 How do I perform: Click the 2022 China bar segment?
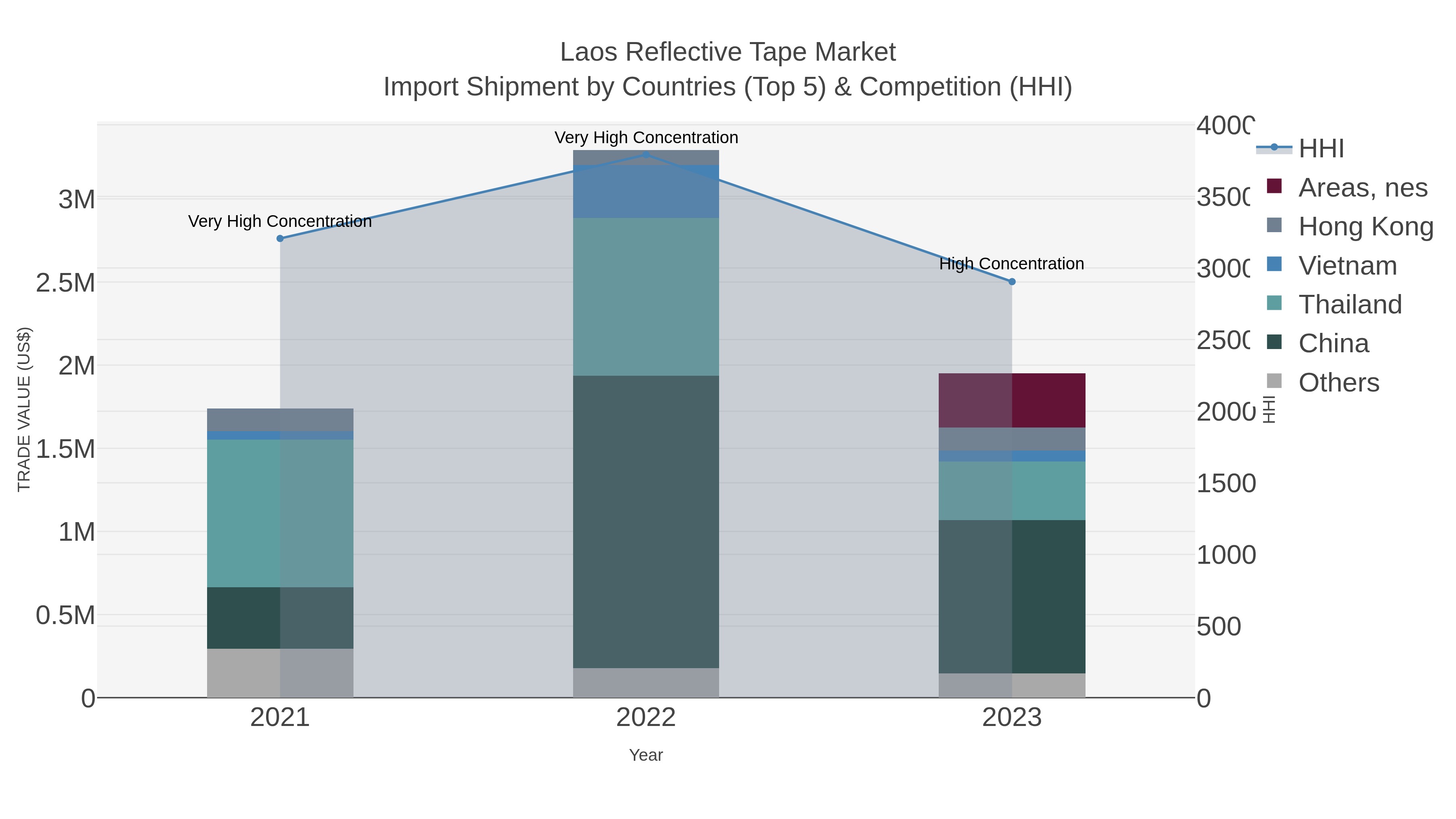coord(646,522)
